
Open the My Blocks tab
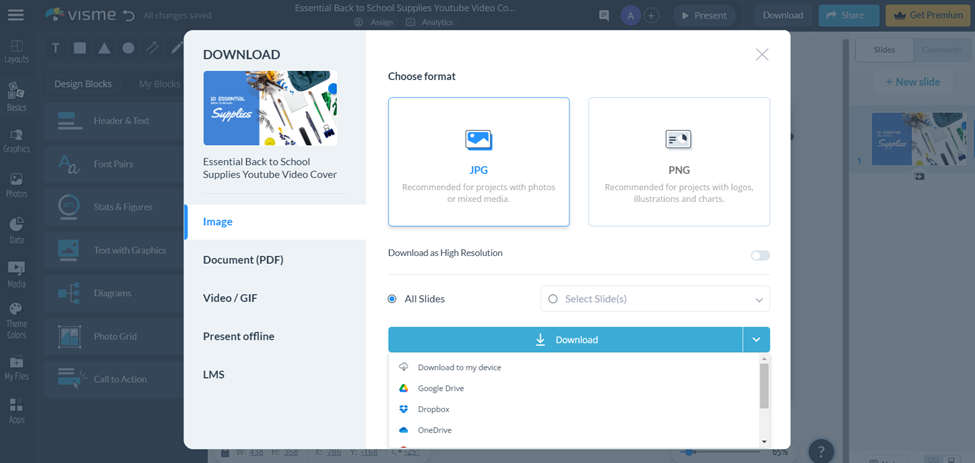pos(159,84)
